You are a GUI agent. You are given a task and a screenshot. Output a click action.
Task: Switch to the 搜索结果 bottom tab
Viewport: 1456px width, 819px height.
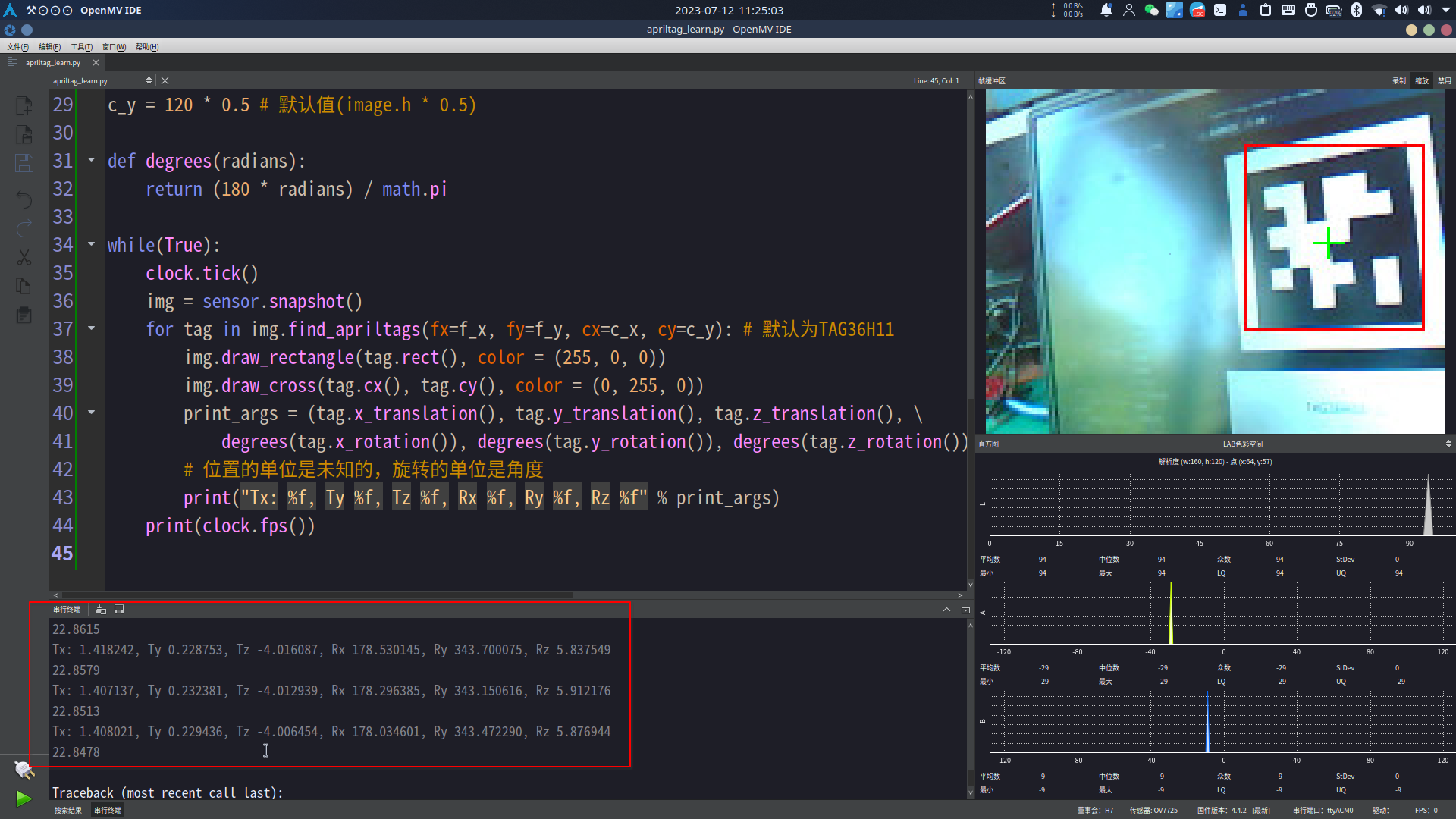pyautogui.click(x=68, y=811)
